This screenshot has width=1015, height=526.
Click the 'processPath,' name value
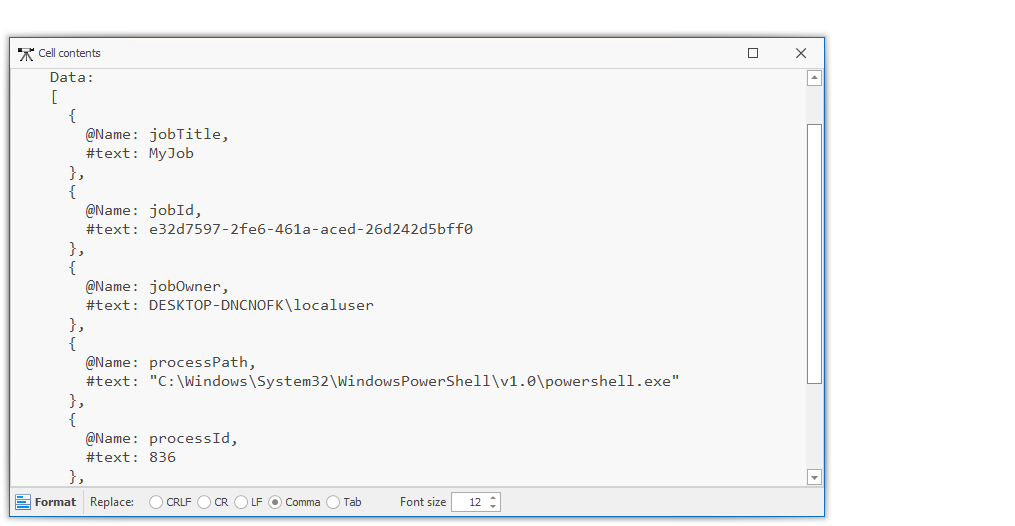tap(203, 362)
